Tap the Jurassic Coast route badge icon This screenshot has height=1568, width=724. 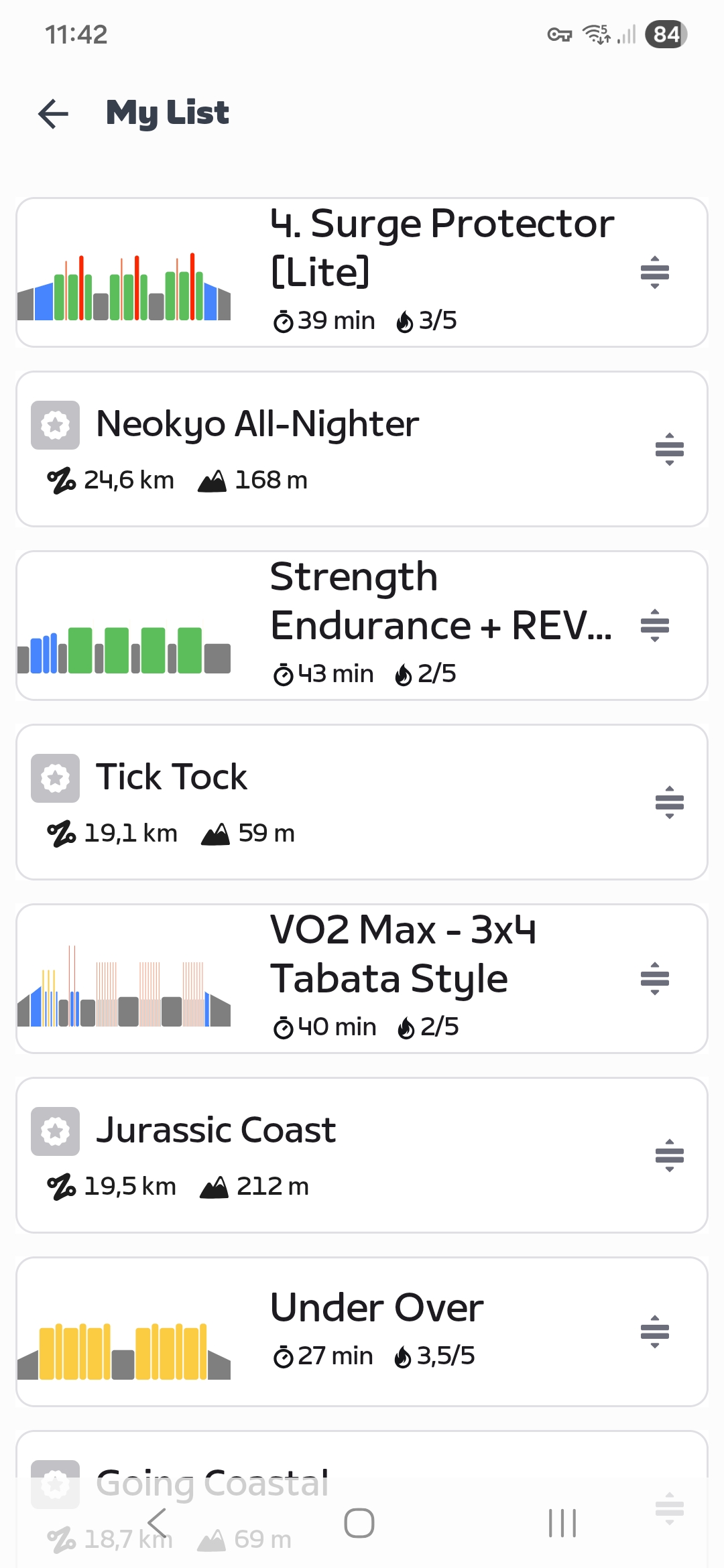point(55,1131)
